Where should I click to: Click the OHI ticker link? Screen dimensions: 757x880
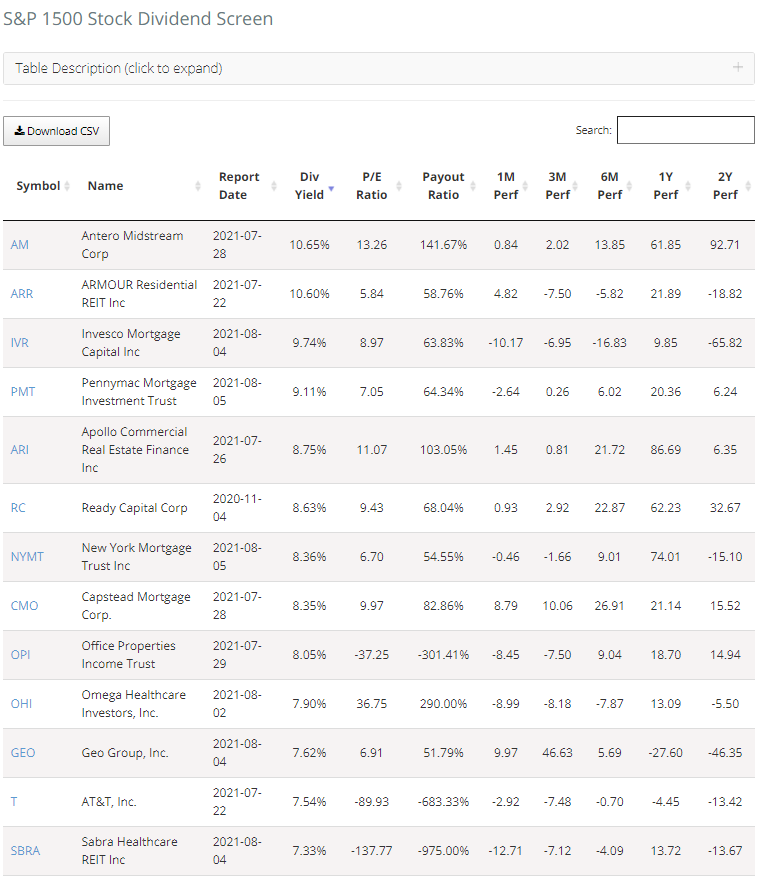tap(21, 703)
